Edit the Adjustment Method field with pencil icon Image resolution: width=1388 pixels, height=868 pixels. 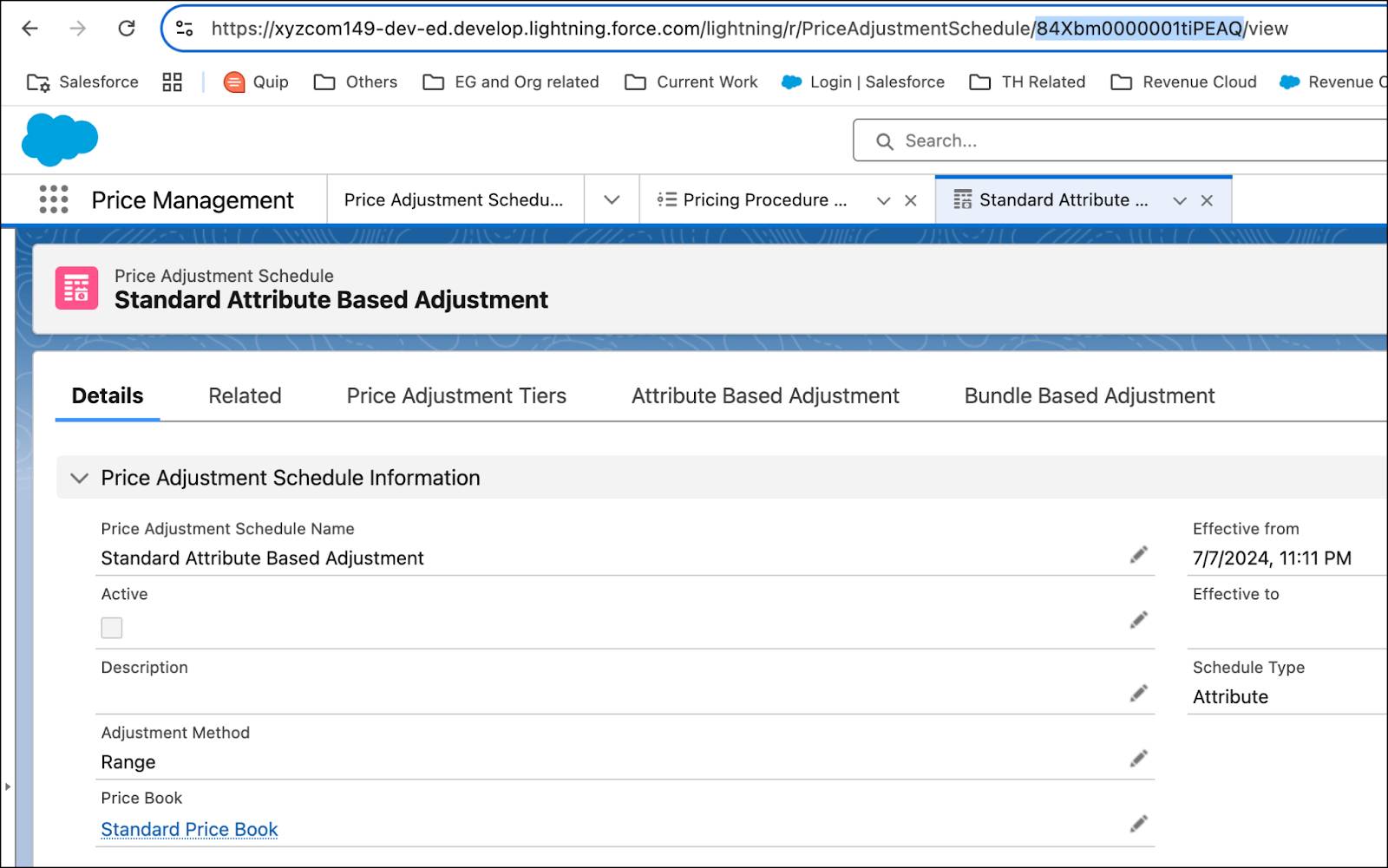point(1139,759)
